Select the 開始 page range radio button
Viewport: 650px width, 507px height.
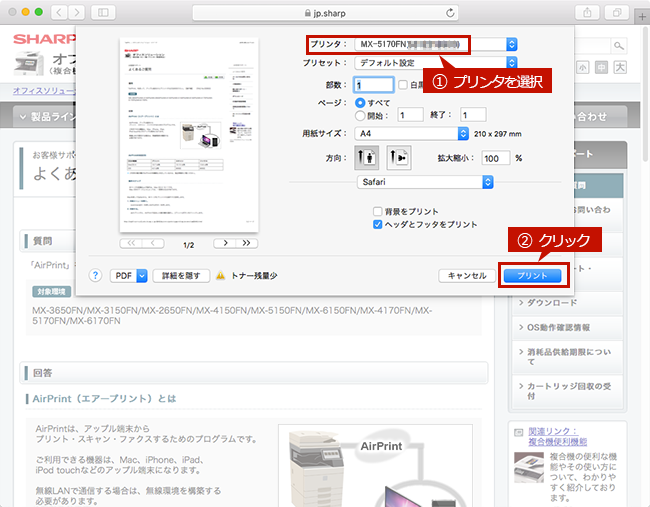(x=360, y=115)
